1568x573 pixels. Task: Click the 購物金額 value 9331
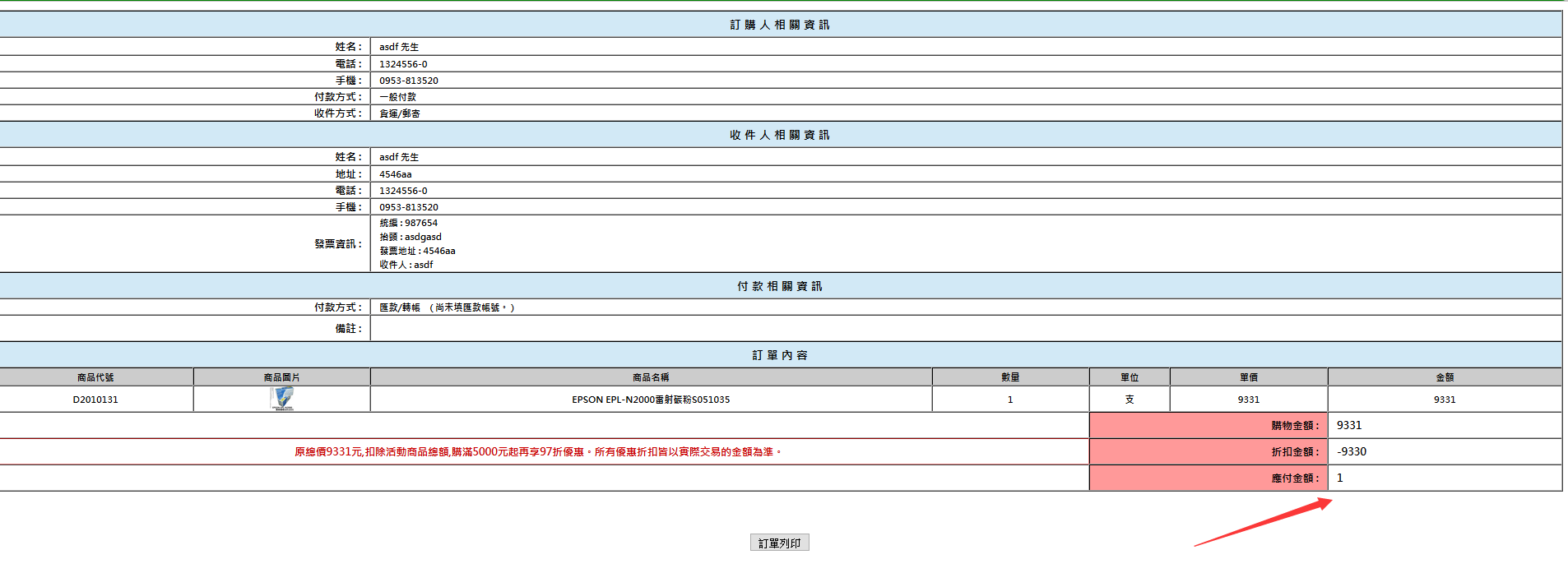[1349, 425]
